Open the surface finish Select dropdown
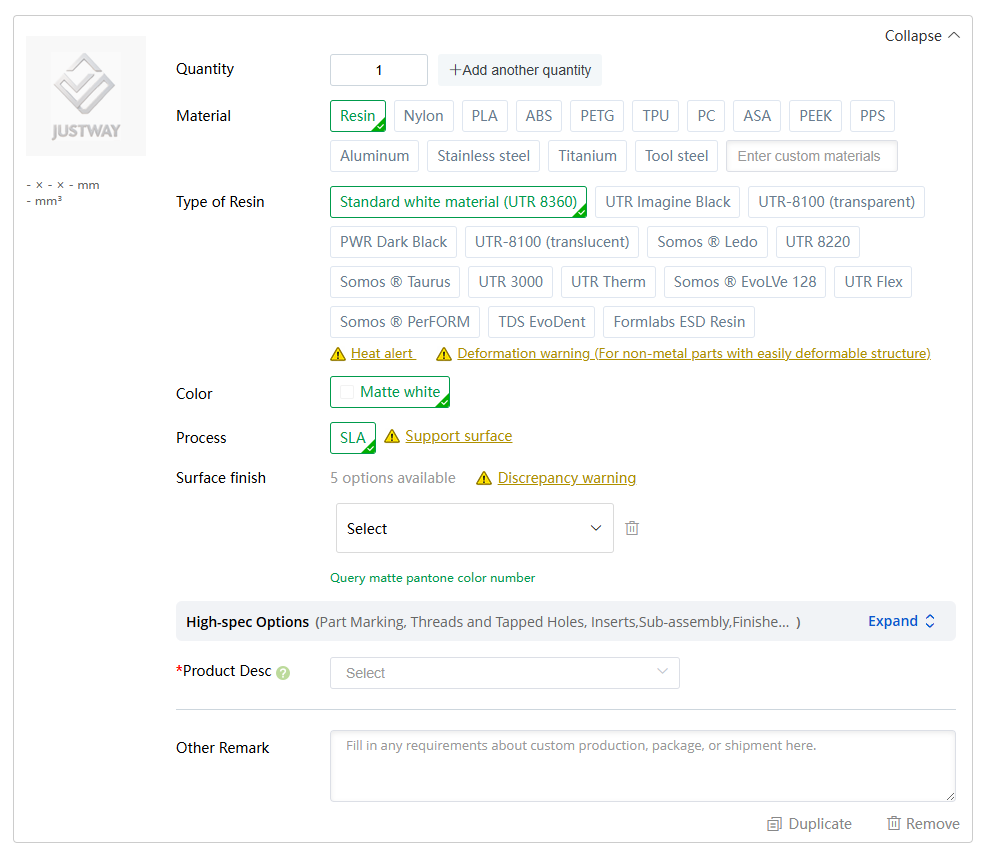 pos(474,528)
